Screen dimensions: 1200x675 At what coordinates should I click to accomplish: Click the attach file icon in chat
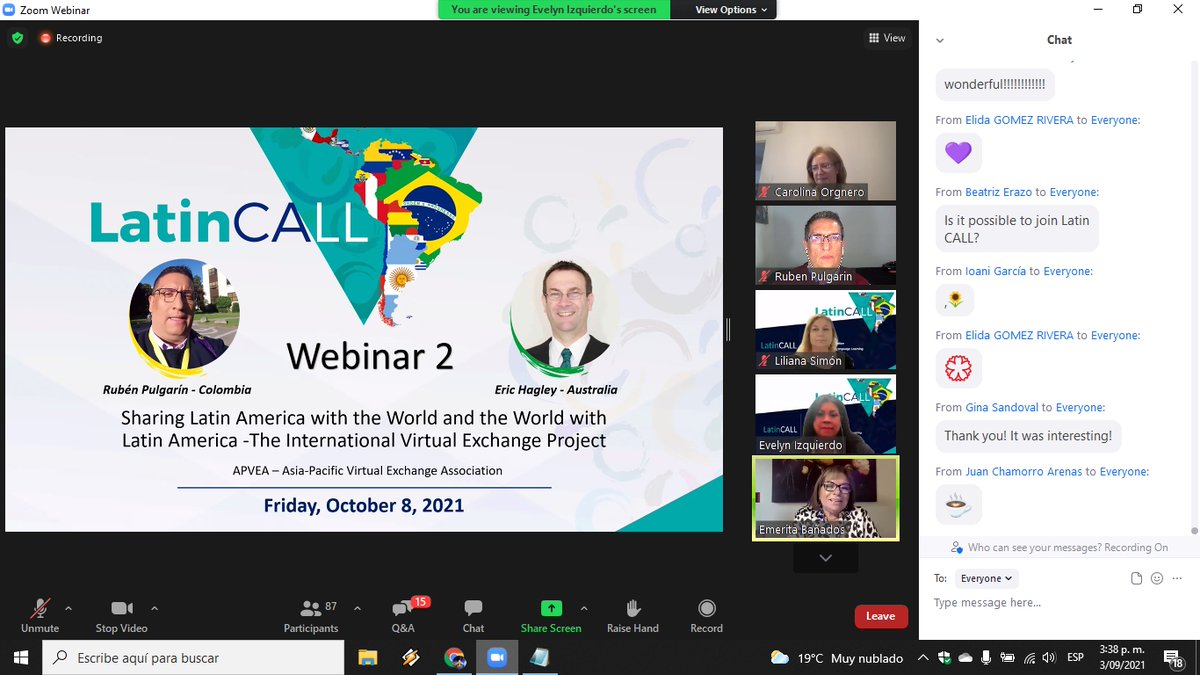click(x=1136, y=578)
